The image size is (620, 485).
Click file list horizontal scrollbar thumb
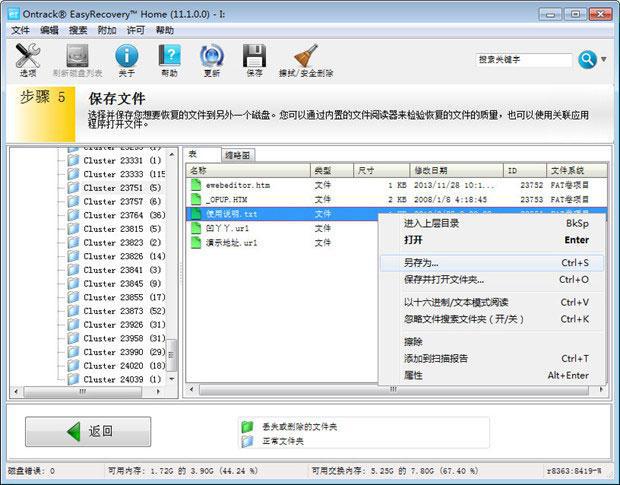[x=394, y=390]
